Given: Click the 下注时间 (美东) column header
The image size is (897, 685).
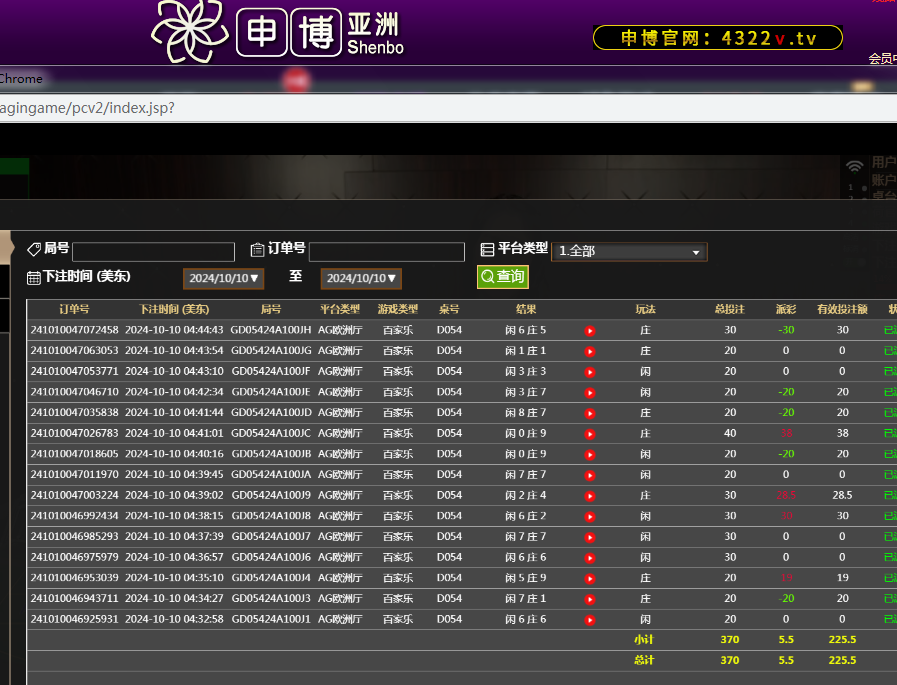Looking at the screenshot, I should coord(167,309).
